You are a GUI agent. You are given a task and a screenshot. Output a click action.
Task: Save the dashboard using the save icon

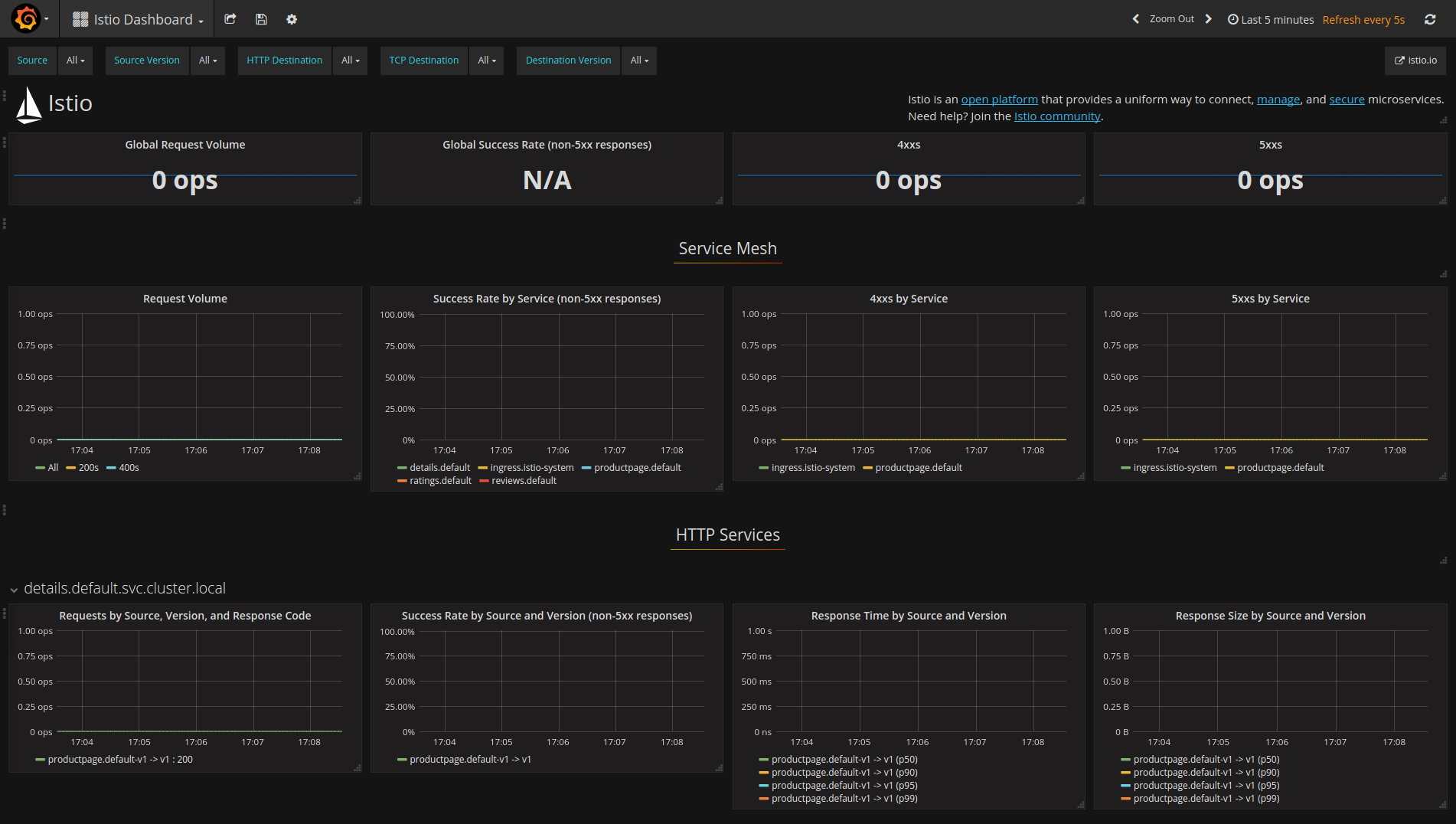point(261,18)
